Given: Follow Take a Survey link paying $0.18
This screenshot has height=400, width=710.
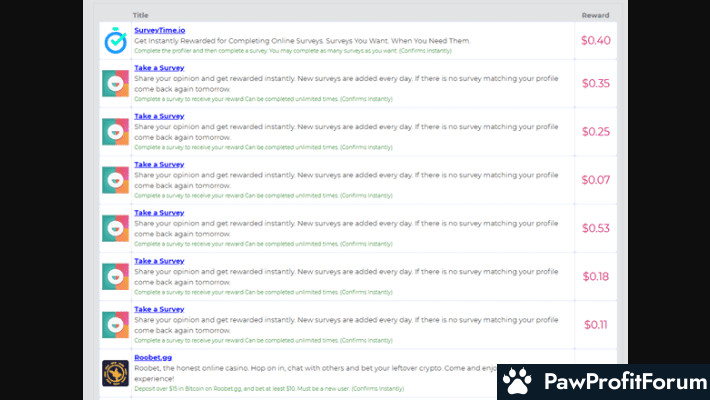Looking at the screenshot, I should coord(159,260).
